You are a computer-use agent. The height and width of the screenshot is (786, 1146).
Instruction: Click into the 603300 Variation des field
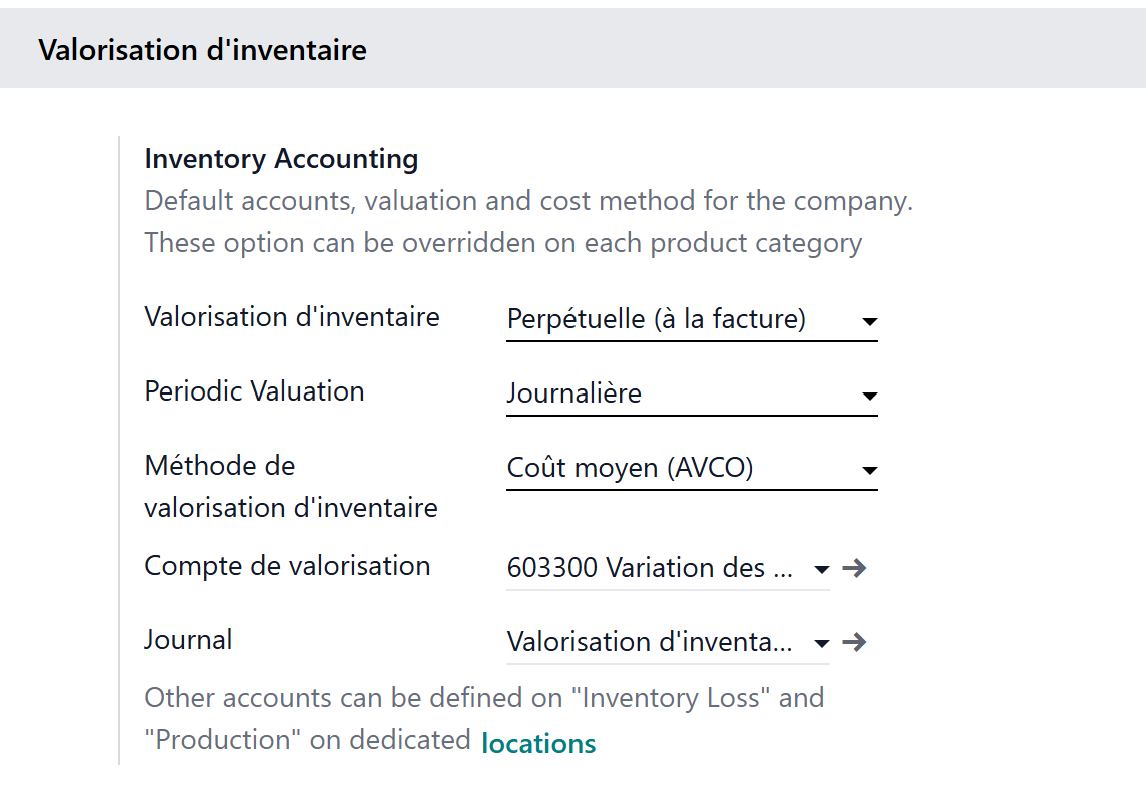pos(650,568)
